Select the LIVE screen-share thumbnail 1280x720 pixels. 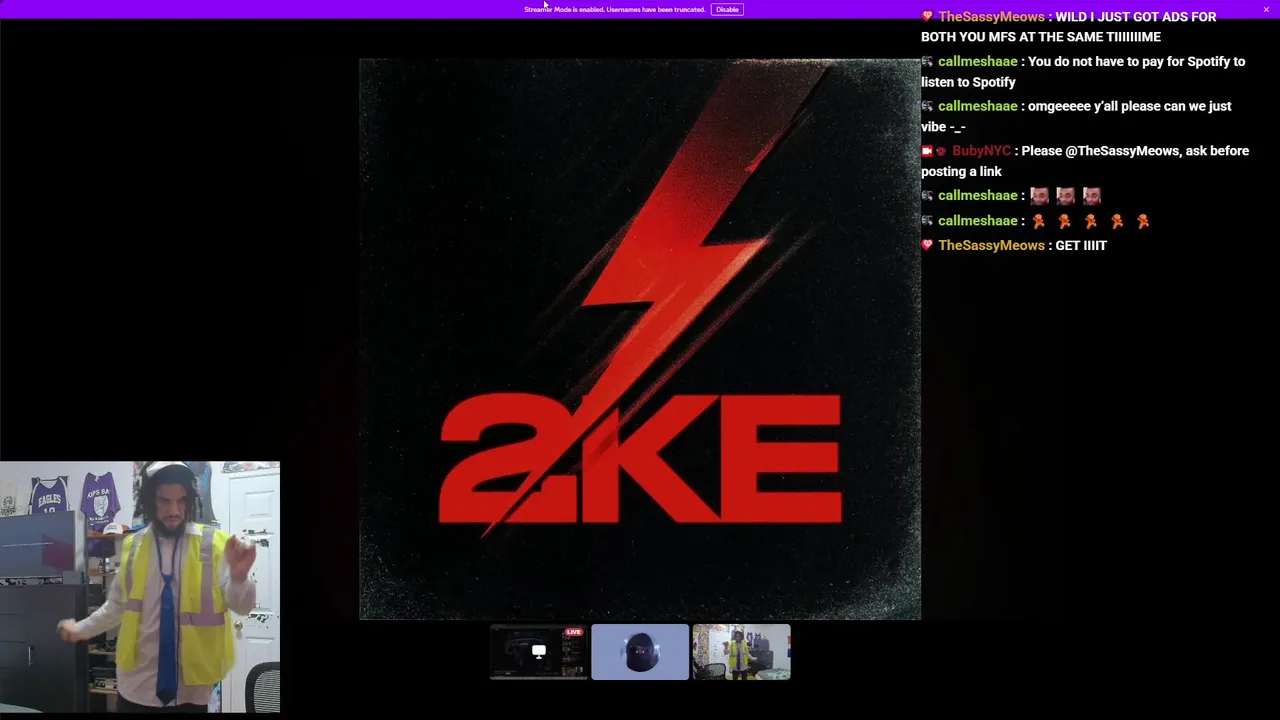pos(539,652)
